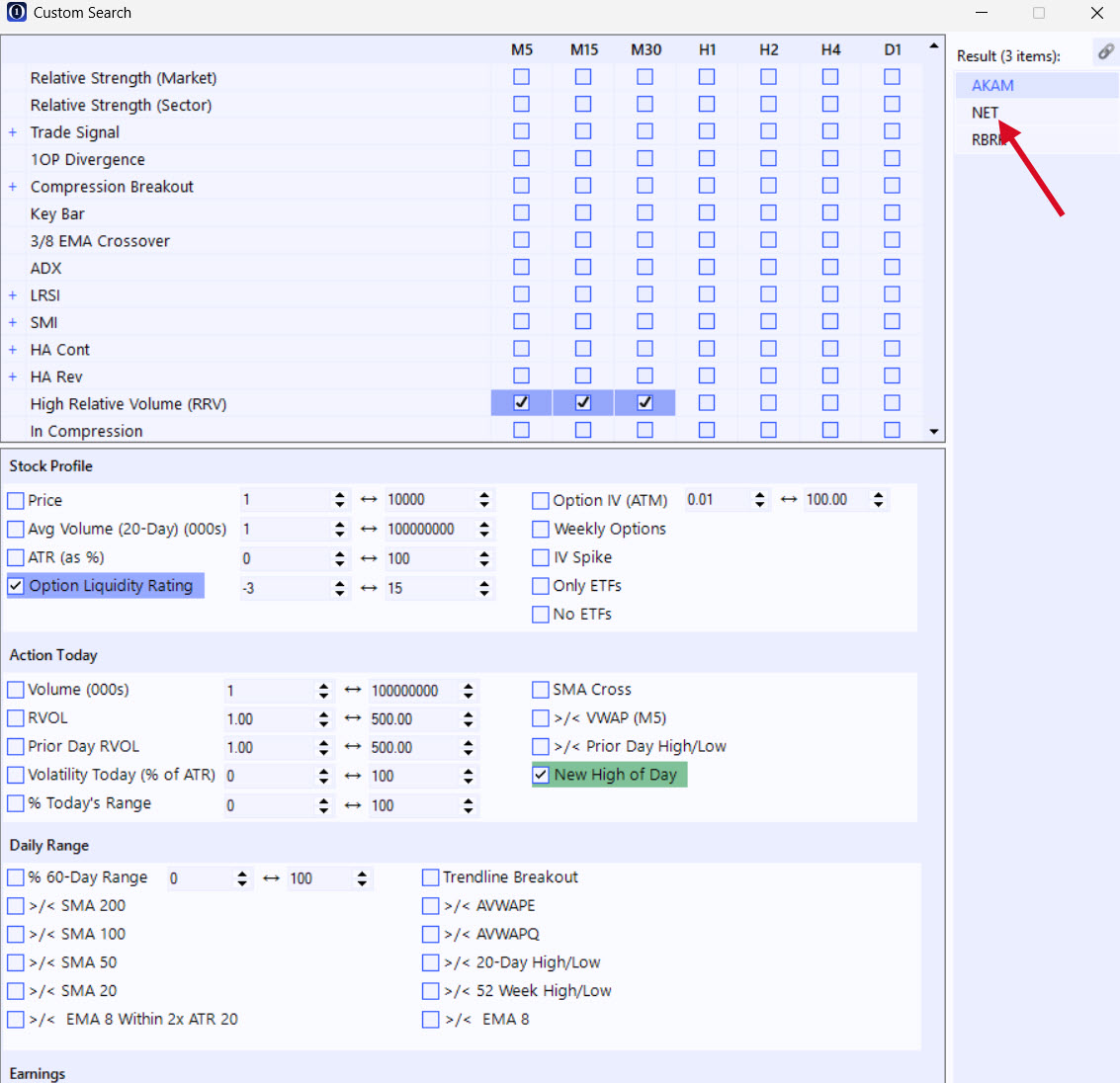The height and width of the screenshot is (1083, 1120).
Task: Expand the Compression Breakout row
Action: click(x=12, y=187)
